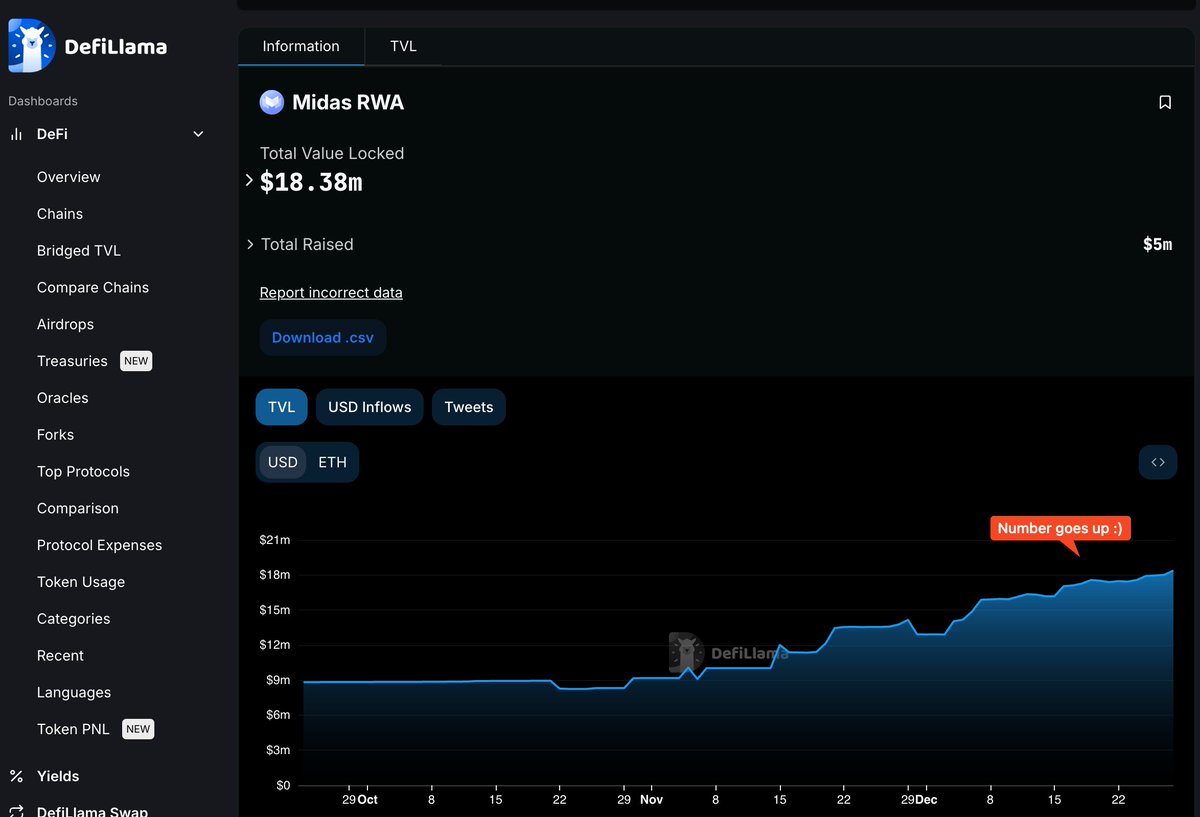Click the Yields percent icon
This screenshot has height=817, width=1200.
tap(16, 776)
